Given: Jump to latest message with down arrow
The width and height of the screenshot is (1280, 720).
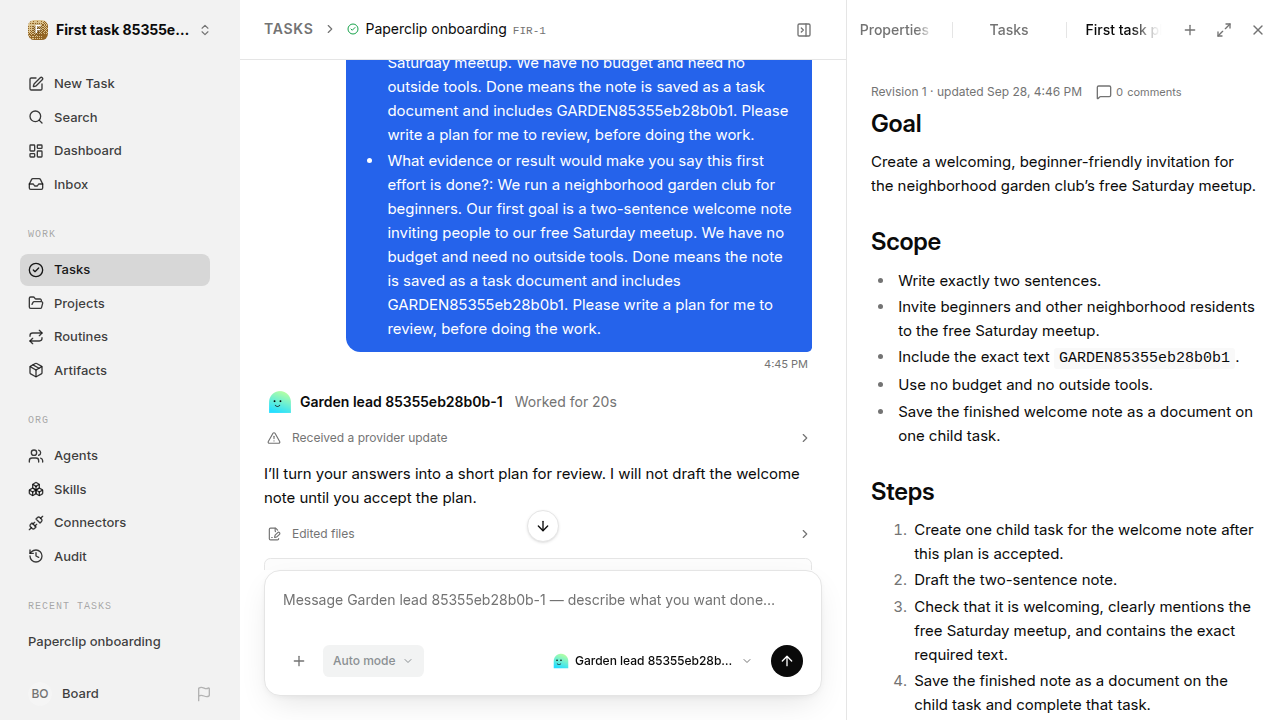Looking at the screenshot, I should (543, 526).
